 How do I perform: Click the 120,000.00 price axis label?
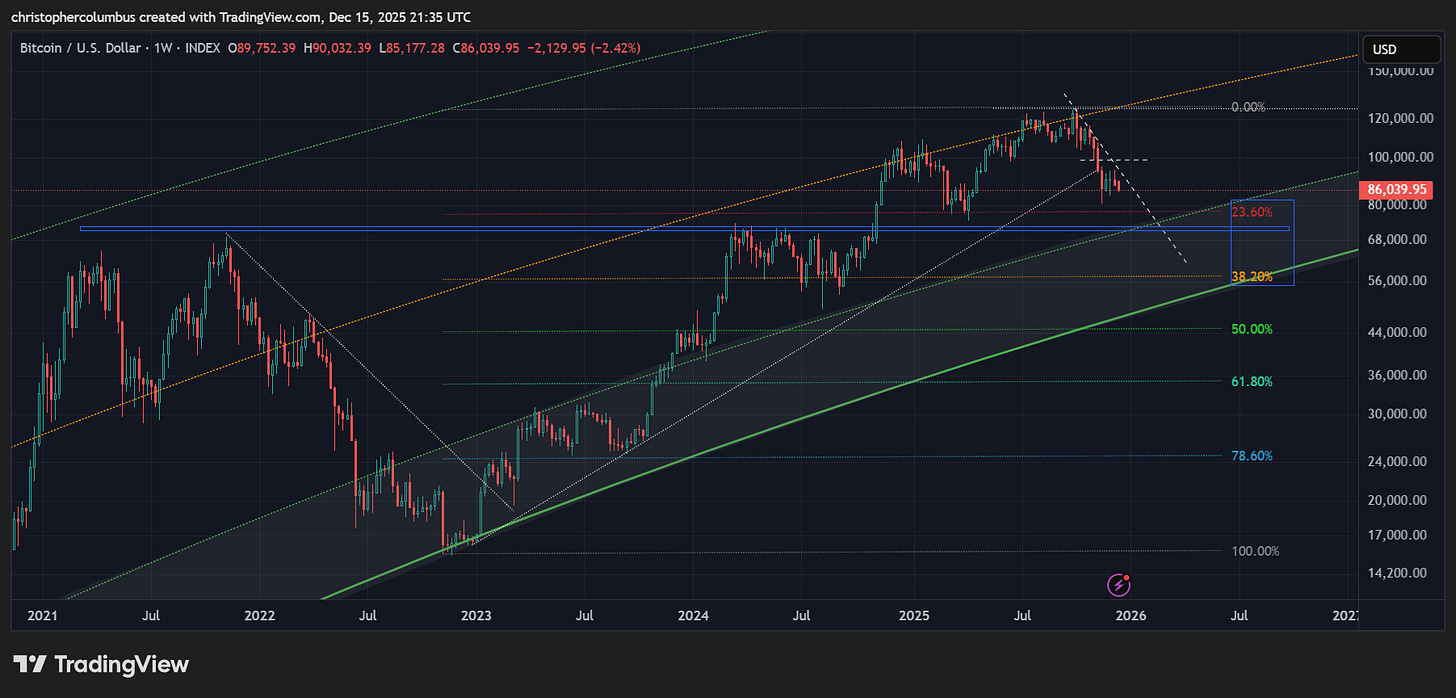pyautogui.click(x=1400, y=118)
